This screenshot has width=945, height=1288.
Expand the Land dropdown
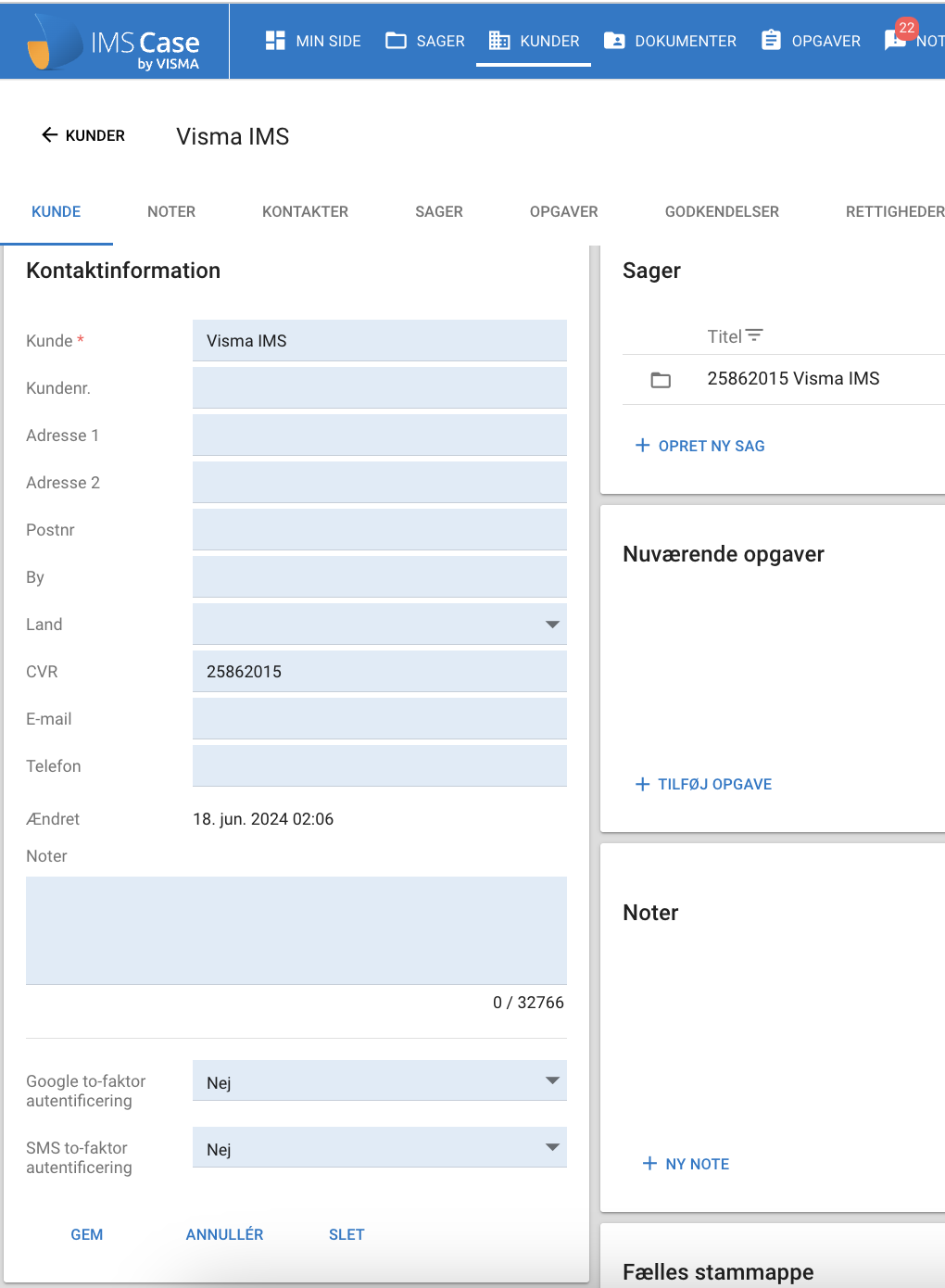[552, 625]
